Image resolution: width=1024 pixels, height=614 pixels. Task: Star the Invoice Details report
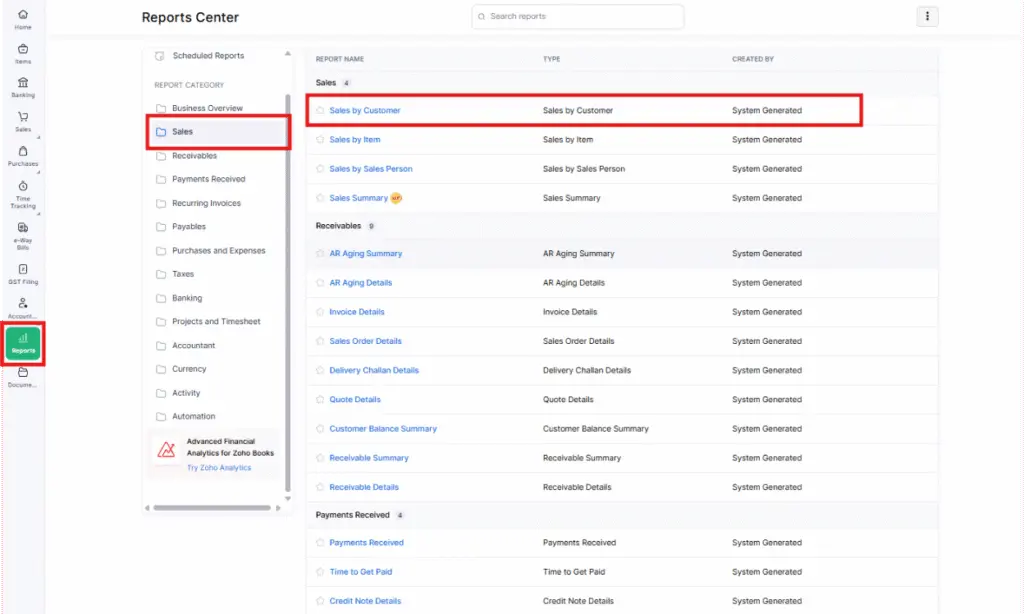320,312
